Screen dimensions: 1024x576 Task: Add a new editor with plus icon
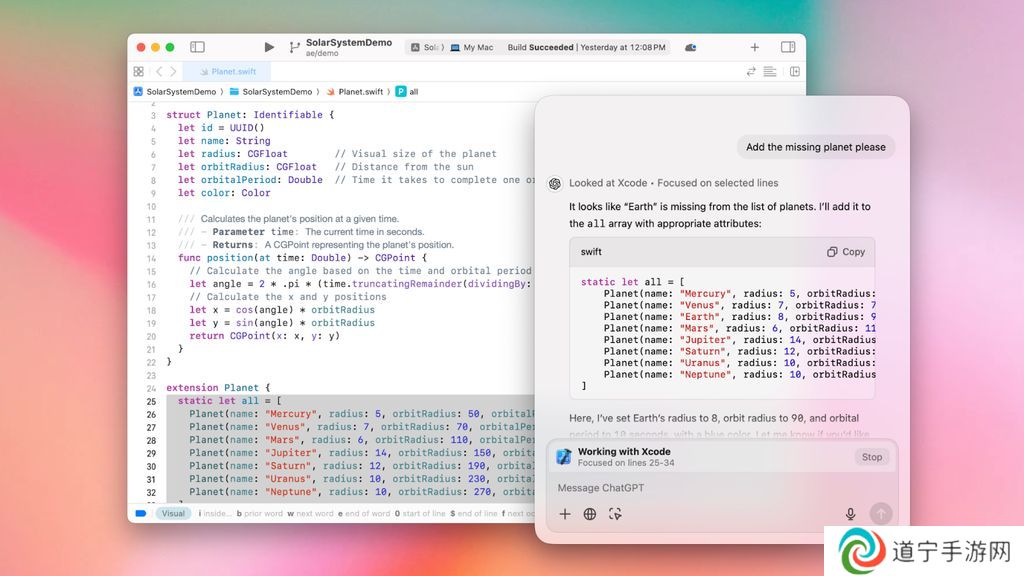click(754, 47)
